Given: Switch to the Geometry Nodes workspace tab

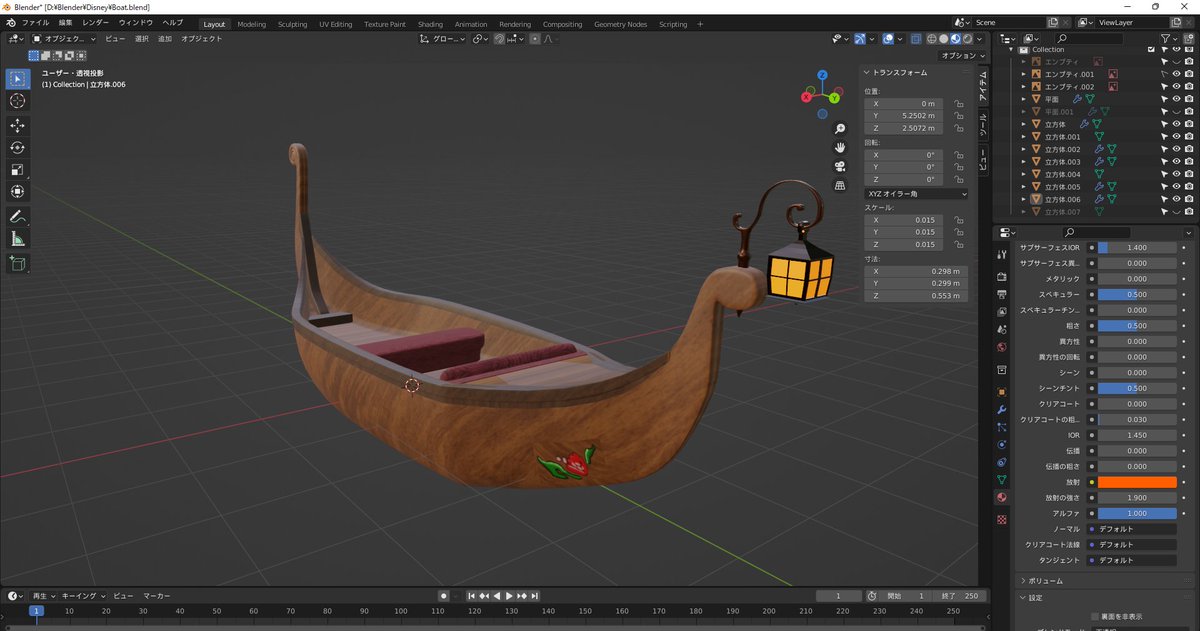Looking at the screenshot, I should click(x=620, y=24).
